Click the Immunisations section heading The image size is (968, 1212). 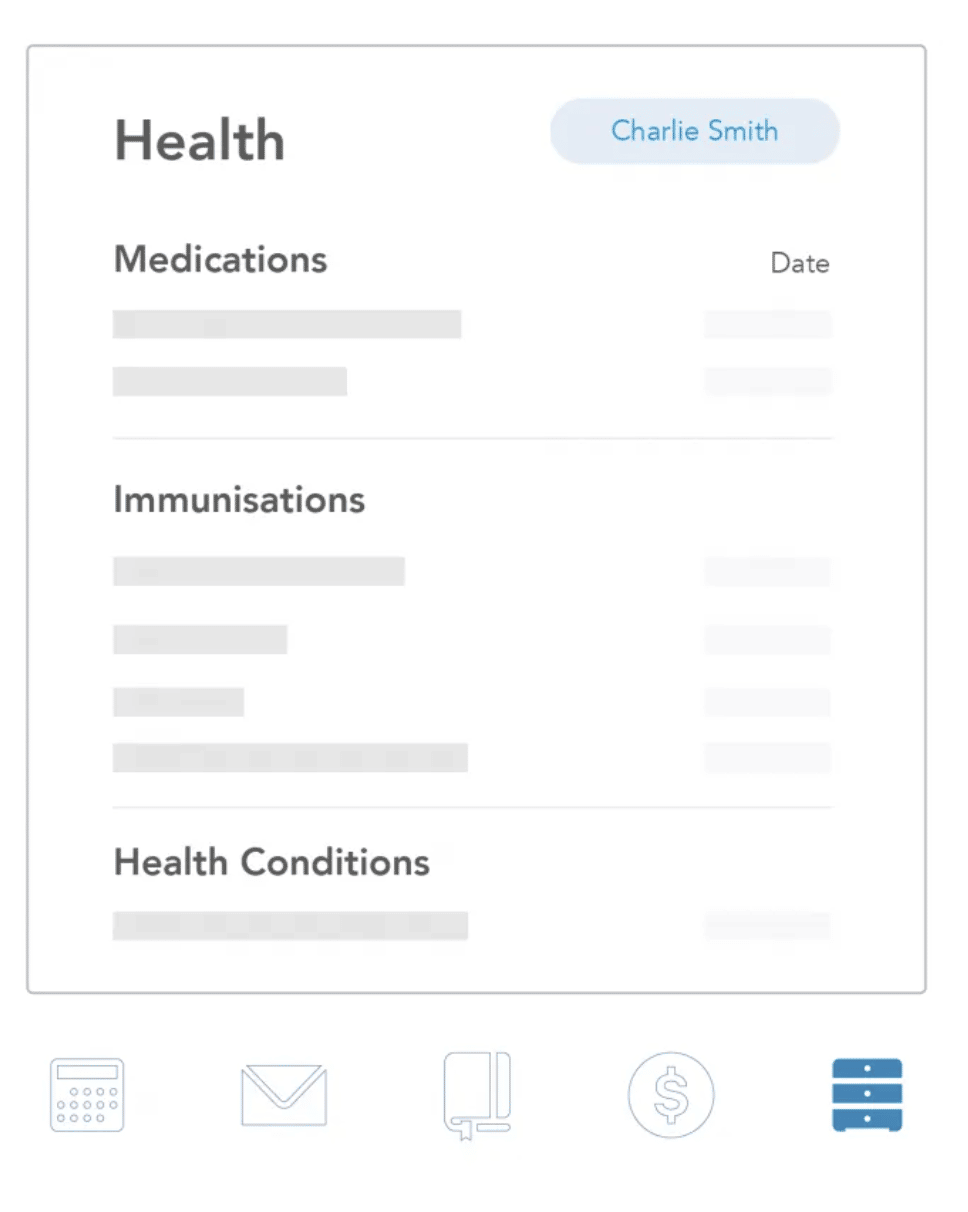[x=239, y=499]
